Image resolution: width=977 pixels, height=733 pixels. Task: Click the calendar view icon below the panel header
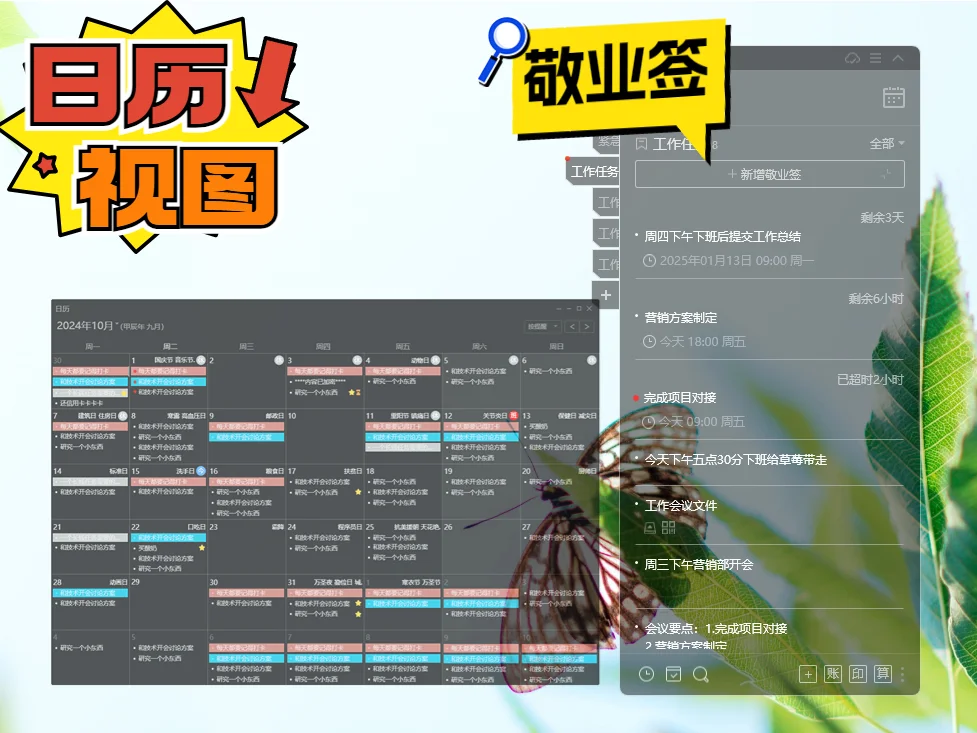(x=894, y=97)
